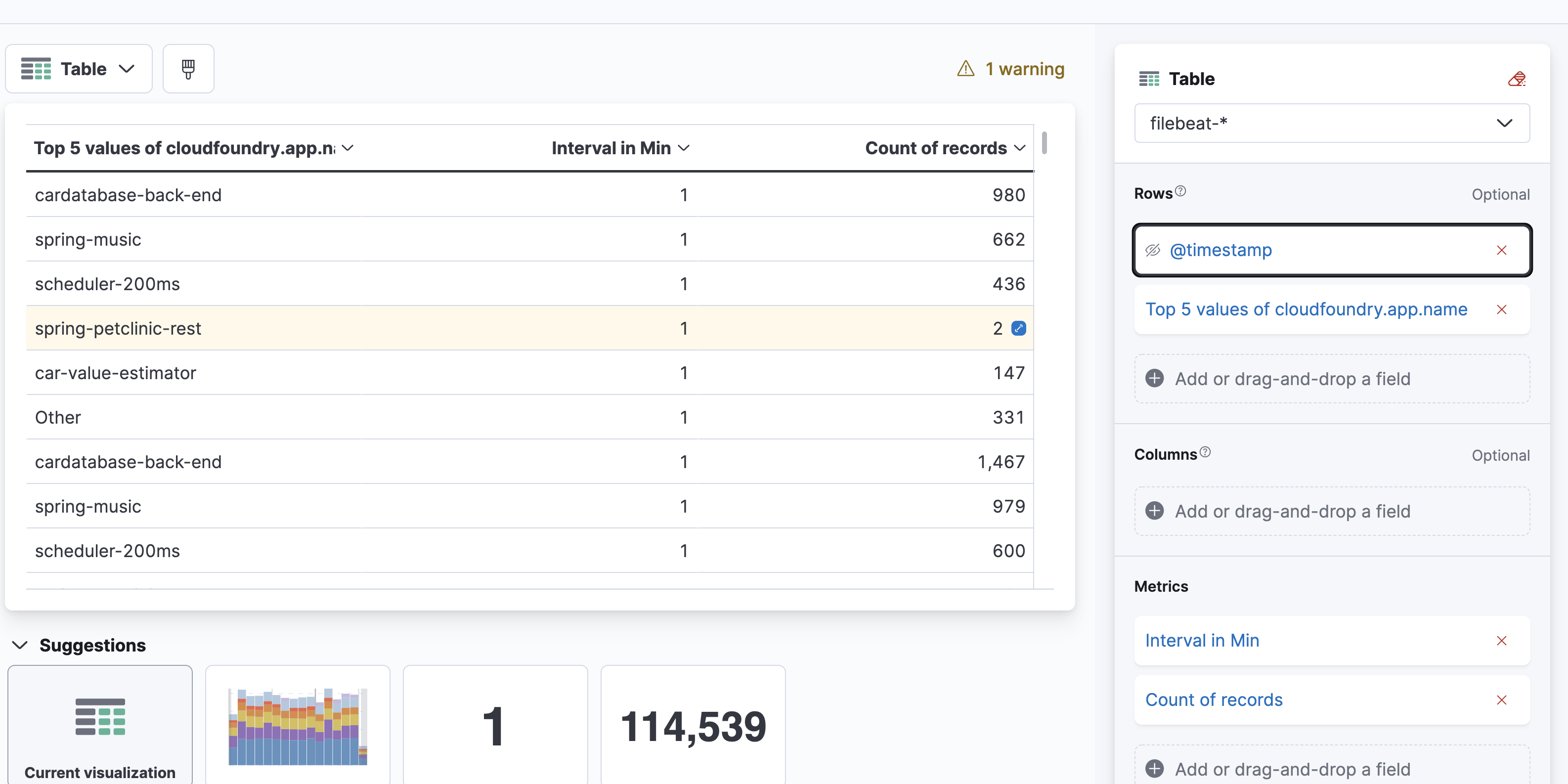This screenshot has width=1568, height=784.
Task: Open Count of records column header menu
Action: click(1020, 148)
